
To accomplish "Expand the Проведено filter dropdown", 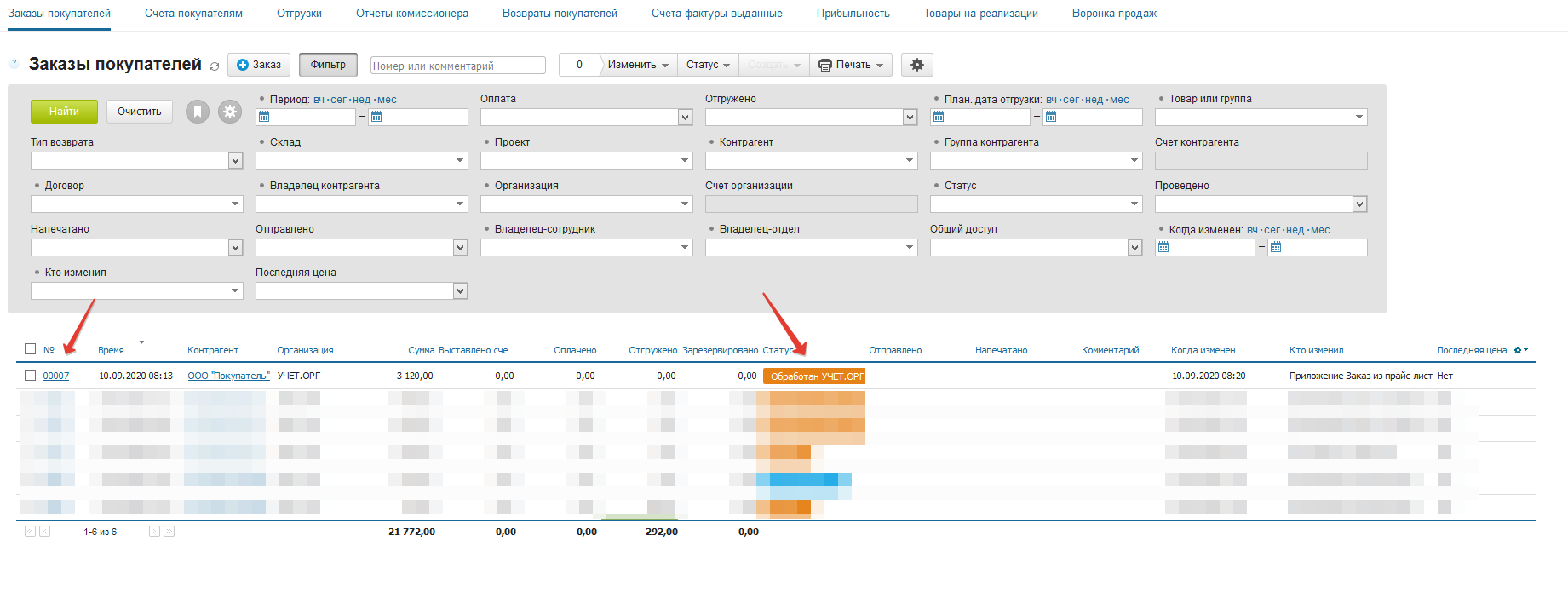I will 1360,204.
